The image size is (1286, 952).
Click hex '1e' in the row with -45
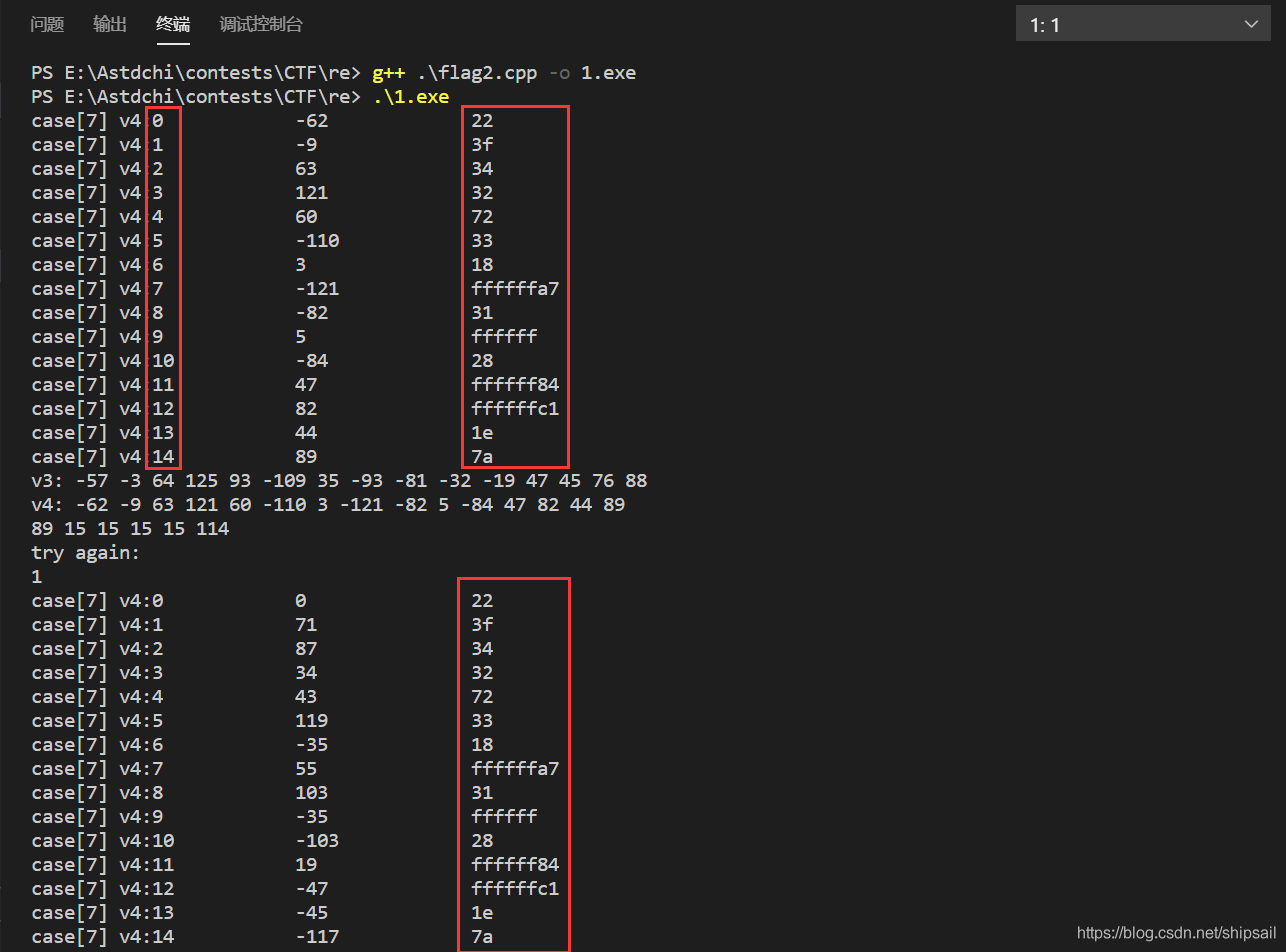pyautogui.click(x=482, y=913)
